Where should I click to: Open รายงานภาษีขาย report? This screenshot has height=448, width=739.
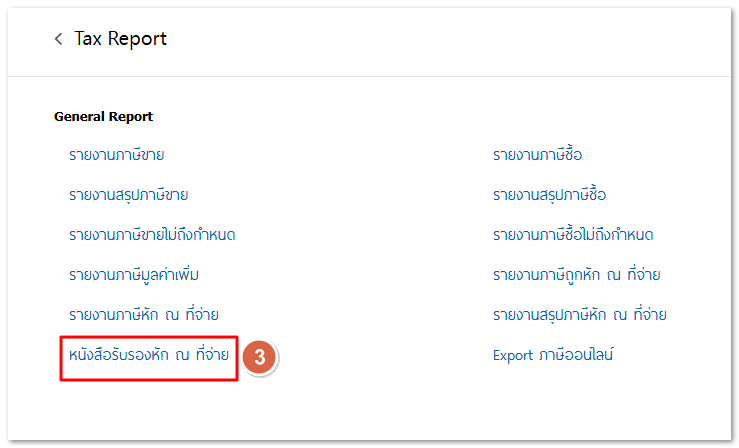click(x=116, y=155)
